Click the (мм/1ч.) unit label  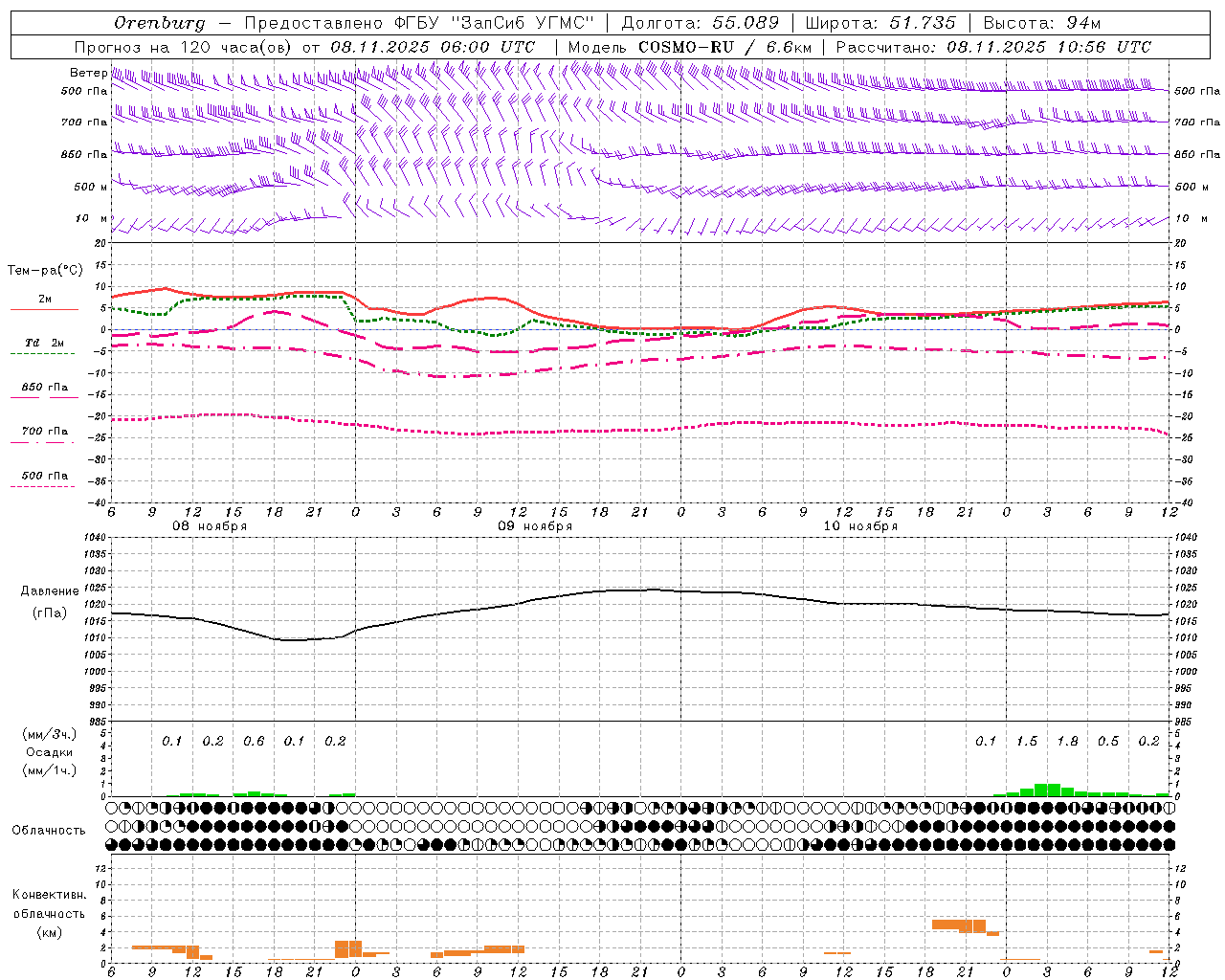pyautogui.click(x=49, y=770)
